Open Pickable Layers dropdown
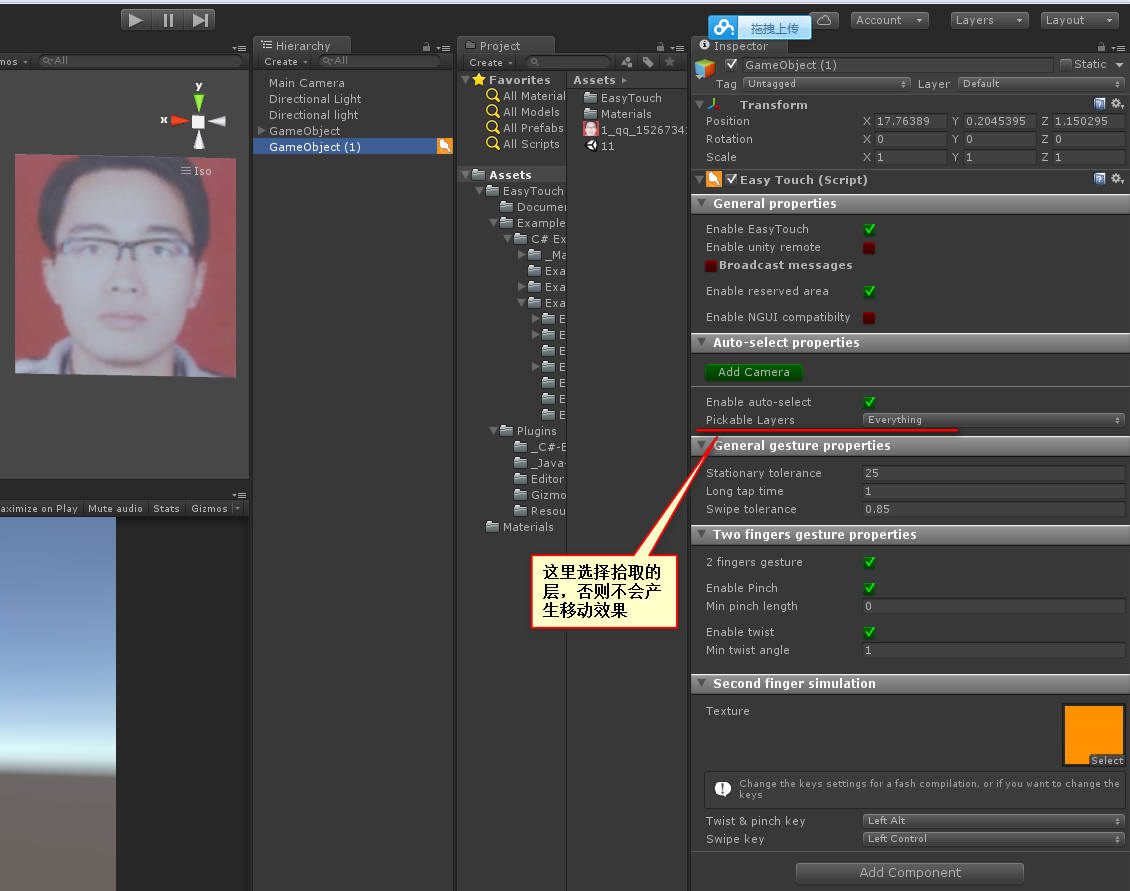Image resolution: width=1130 pixels, height=891 pixels. point(994,420)
